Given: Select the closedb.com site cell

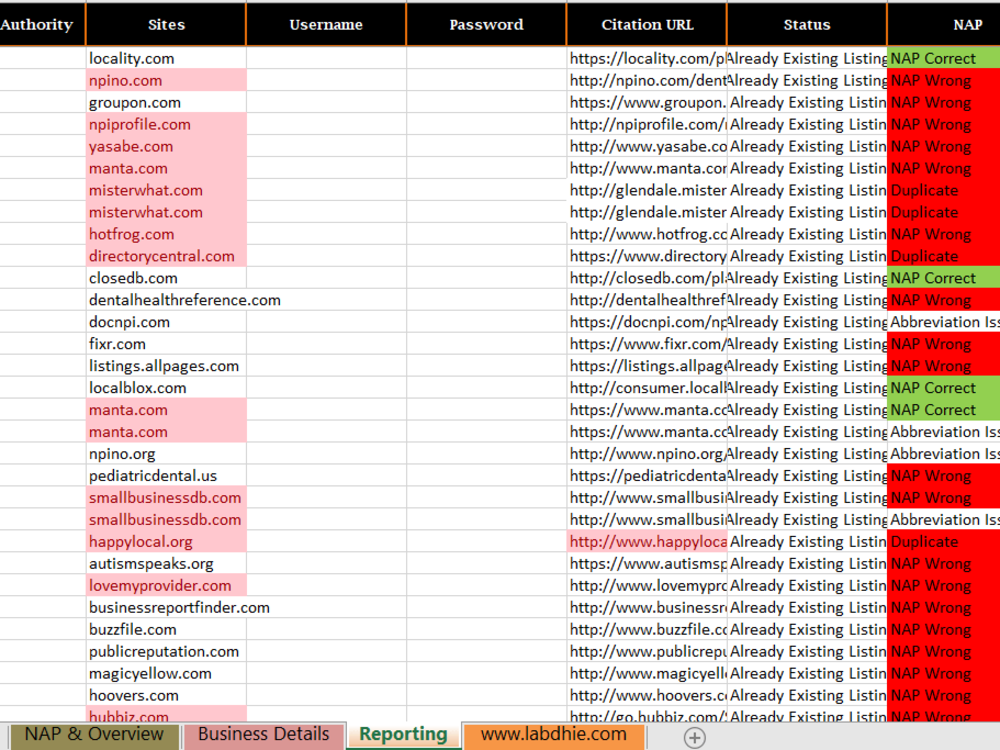Looking at the screenshot, I should pyautogui.click(x=166, y=278).
